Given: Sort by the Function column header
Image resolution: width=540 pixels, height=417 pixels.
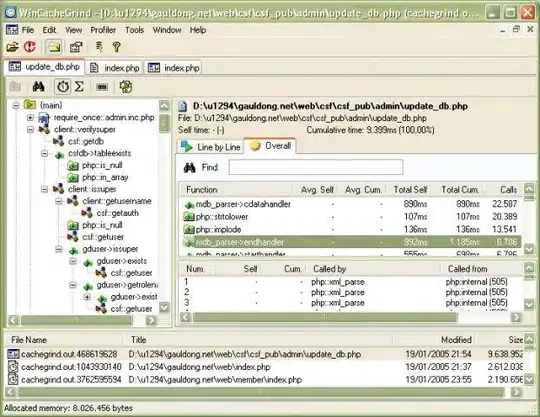Looking at the screenshot, I should [x=235, y=190].
